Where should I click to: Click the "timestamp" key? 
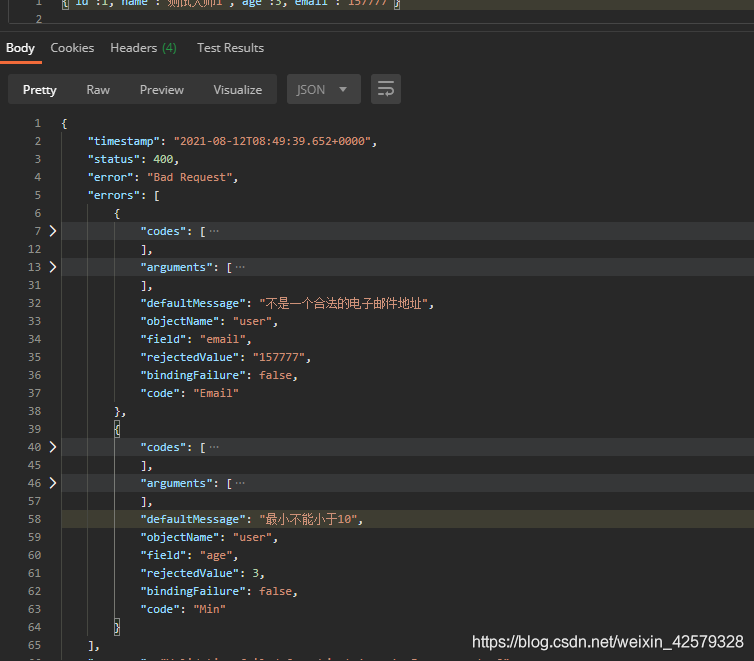tap(124, 141)
